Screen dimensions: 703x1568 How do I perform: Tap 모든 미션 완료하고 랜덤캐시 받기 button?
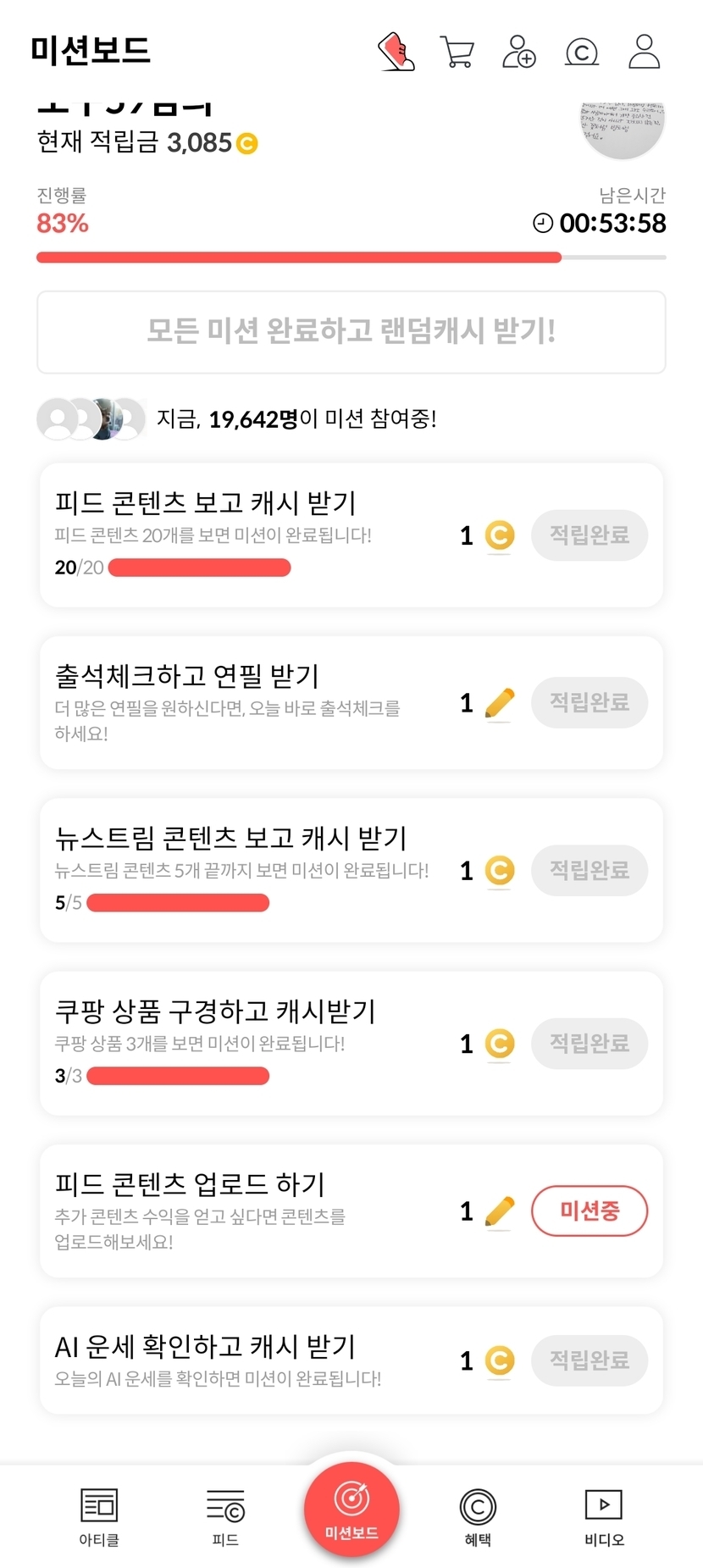tap(351, 332)
